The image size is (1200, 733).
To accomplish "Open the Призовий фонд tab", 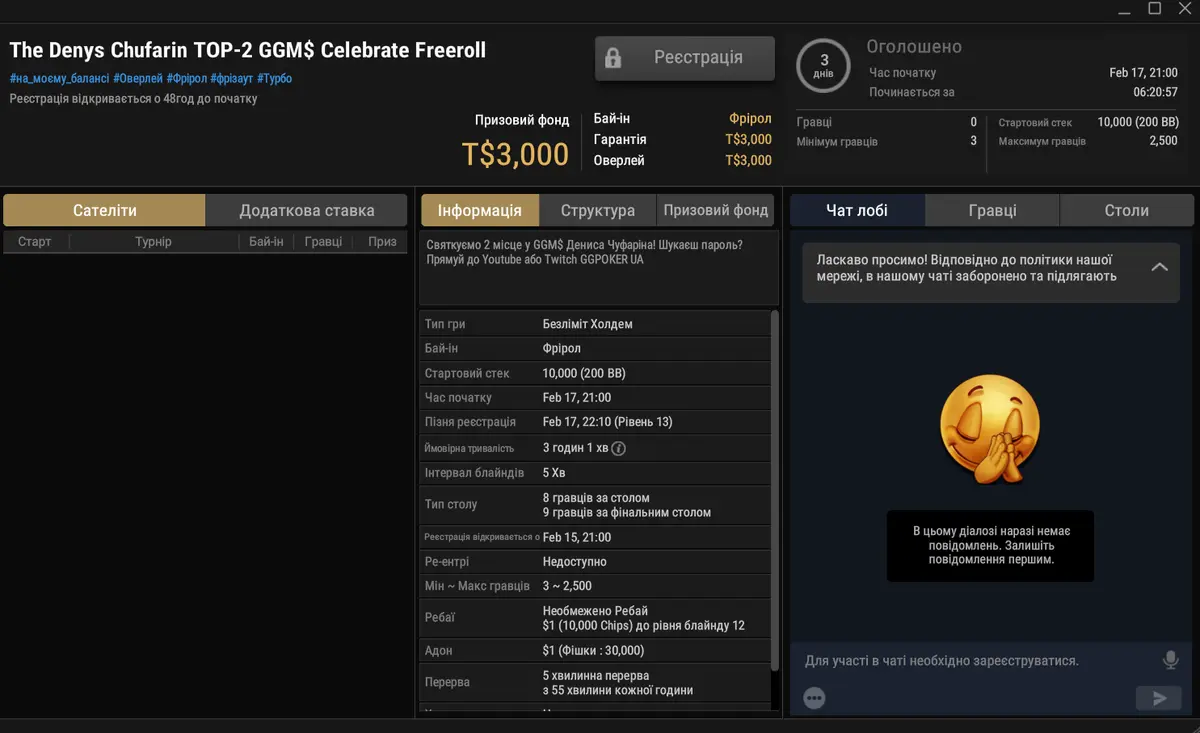I will click(x=715, y=210).
